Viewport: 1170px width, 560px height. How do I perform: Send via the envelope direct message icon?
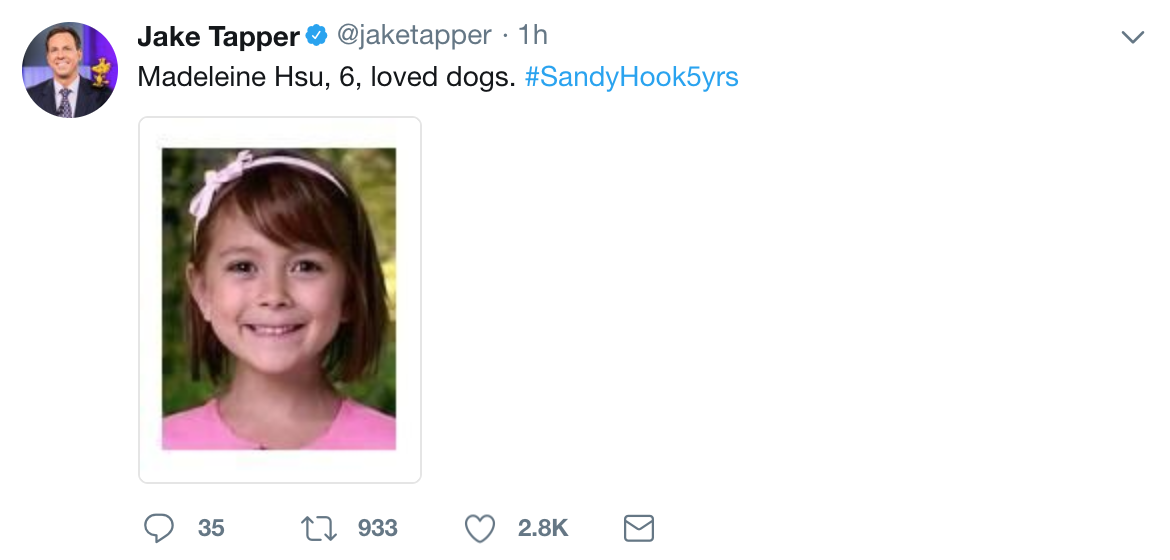click(639, 527)
